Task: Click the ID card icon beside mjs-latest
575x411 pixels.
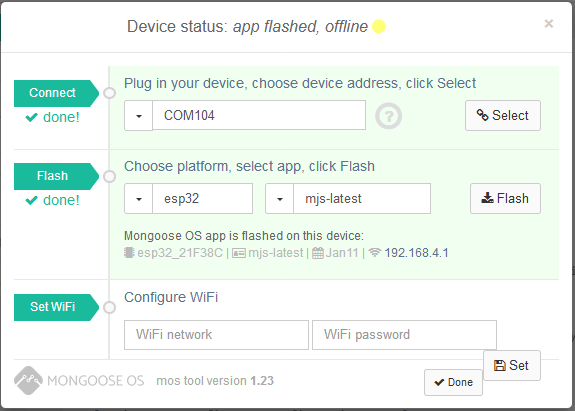Action: point(239,253)
